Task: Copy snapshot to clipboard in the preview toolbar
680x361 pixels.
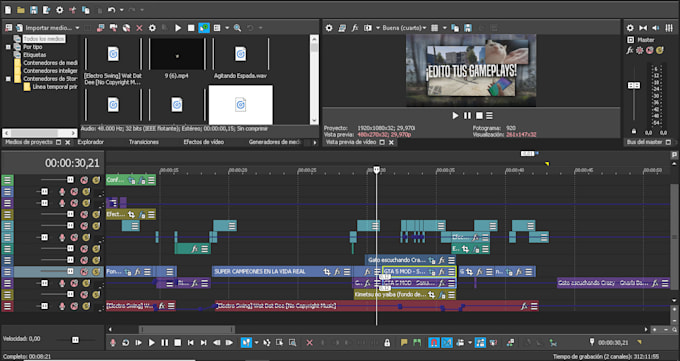Action: [455, 28]
